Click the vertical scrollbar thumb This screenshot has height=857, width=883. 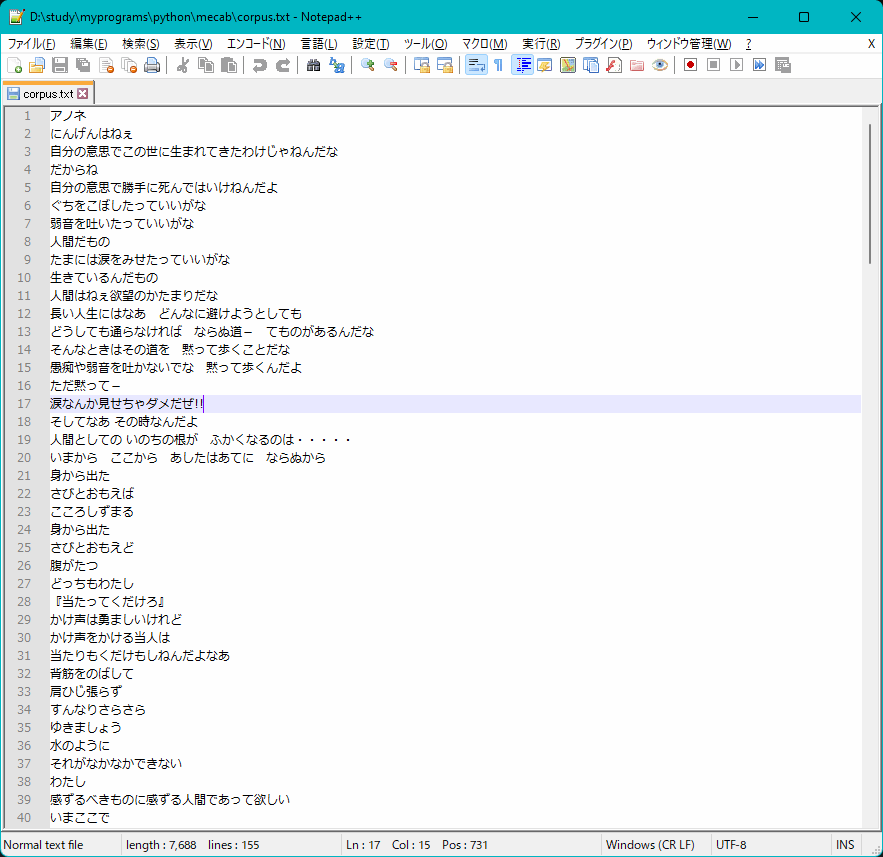pos(869,194)
